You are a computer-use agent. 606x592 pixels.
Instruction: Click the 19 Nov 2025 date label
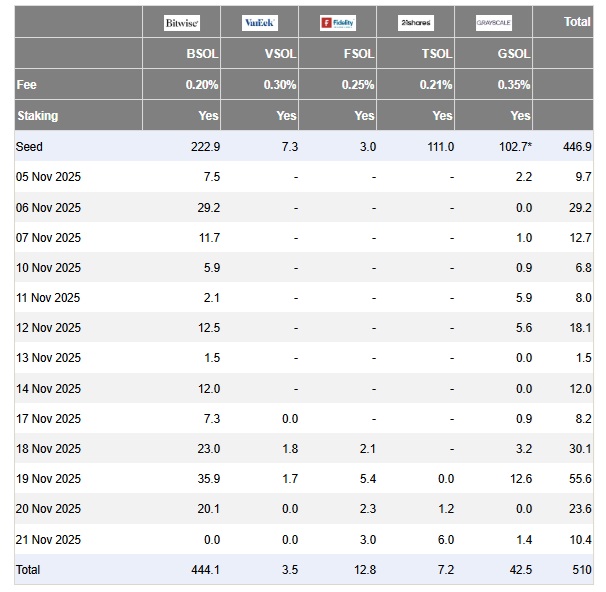pyautogui.click(x=48, y=479)
